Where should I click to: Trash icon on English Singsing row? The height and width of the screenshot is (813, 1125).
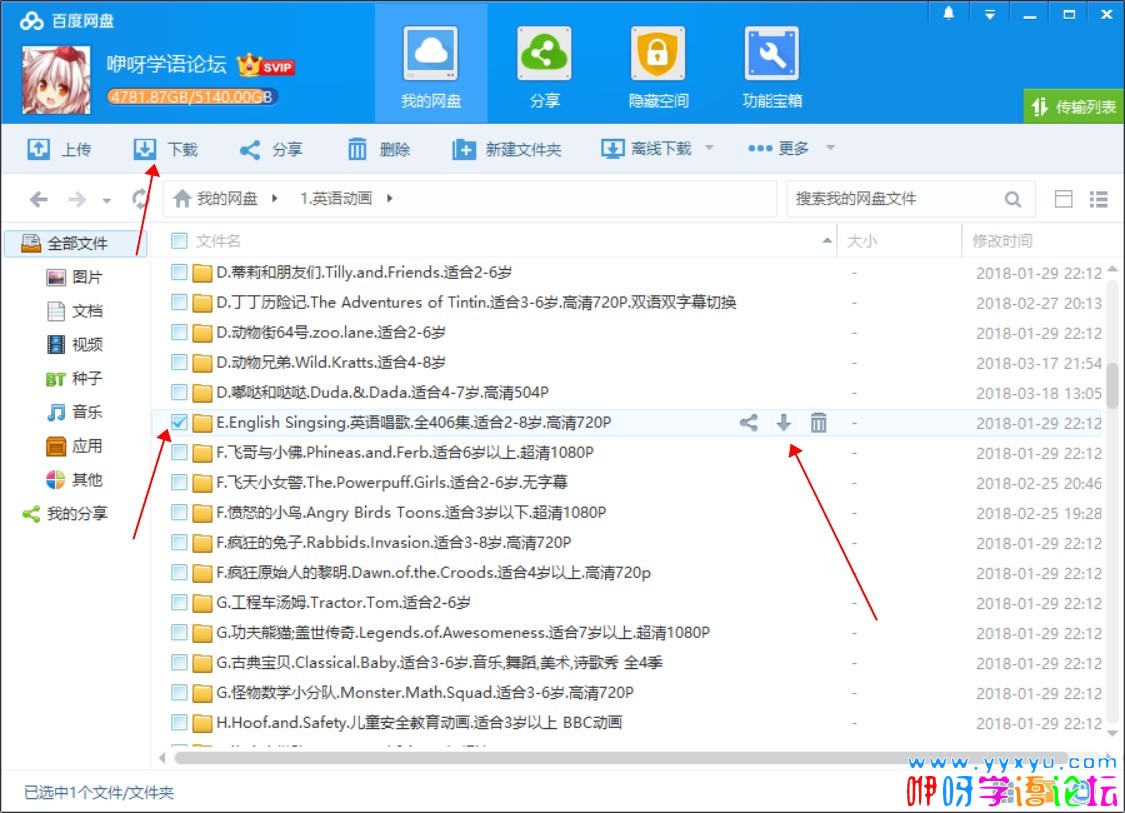[x=818, y=423]
